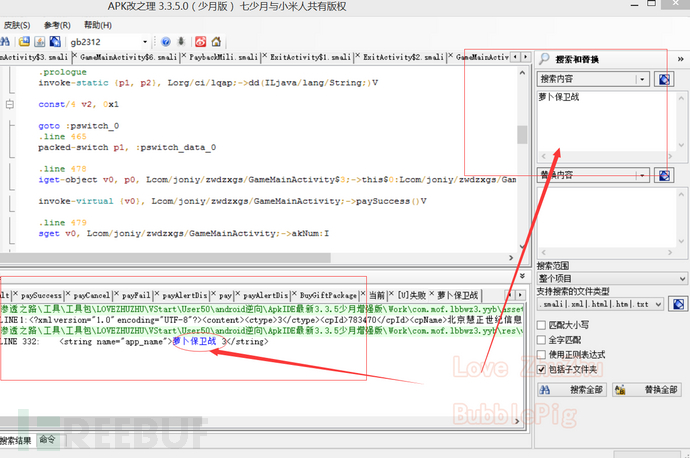Toggle the 全字匹配 checkbox

pyautogui.click(x=542, y=340)
